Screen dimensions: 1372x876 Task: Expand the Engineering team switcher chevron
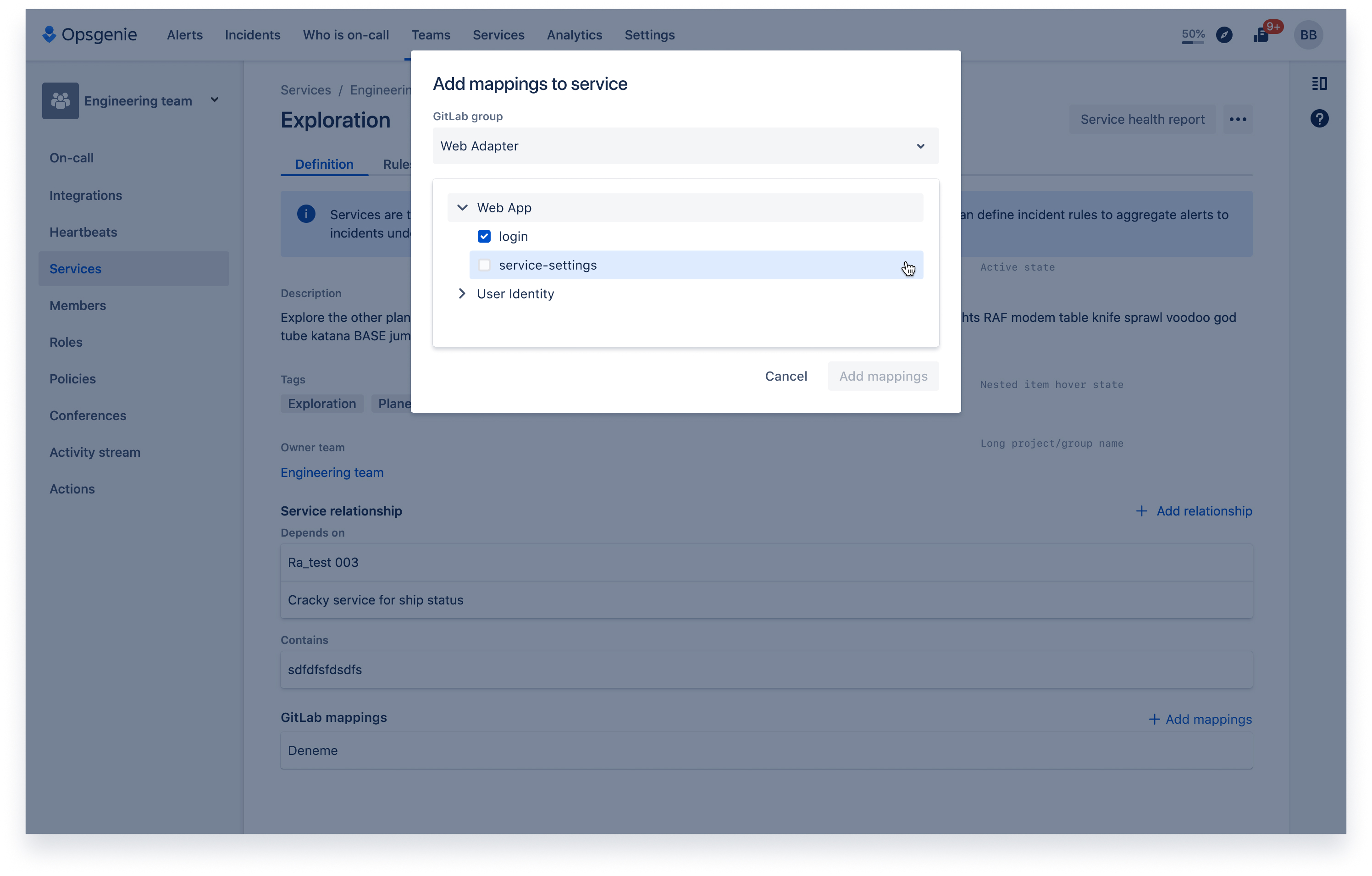[215, 100]
